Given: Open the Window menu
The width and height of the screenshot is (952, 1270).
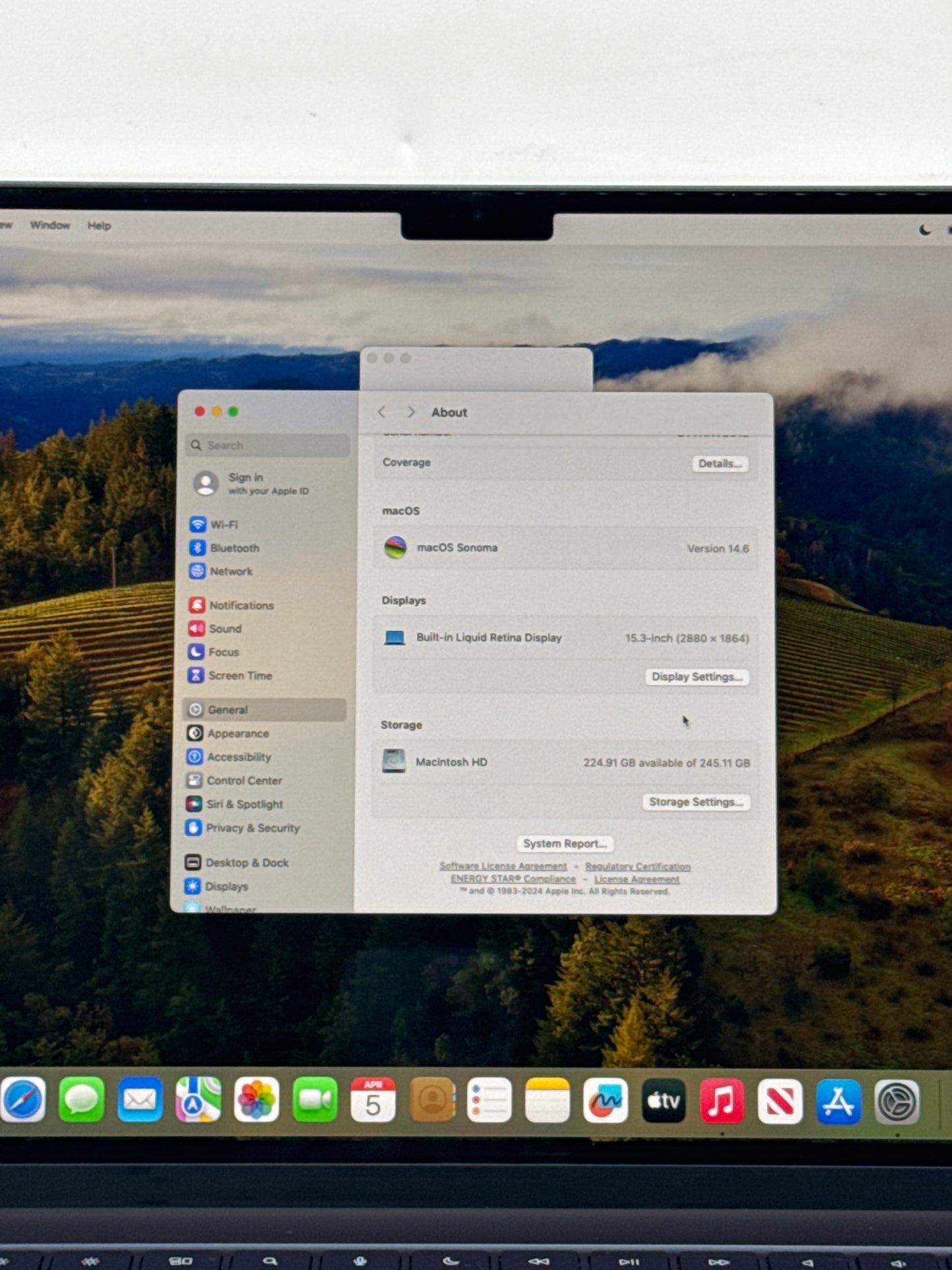Looking at the screenshot, I should (50, 225).
